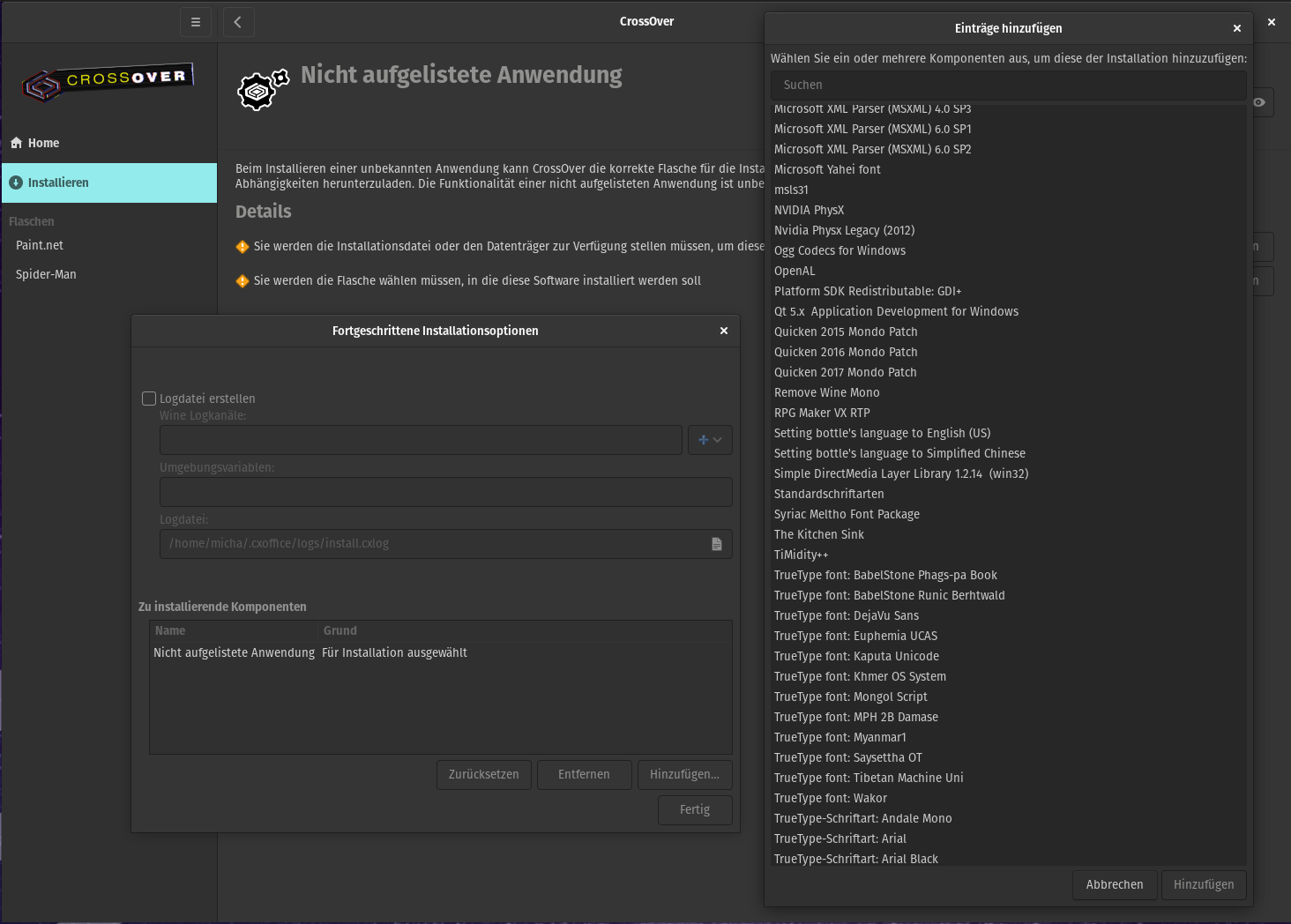Close the Fortgeschrittene Installationsoptionen dialog

point(723,331)
